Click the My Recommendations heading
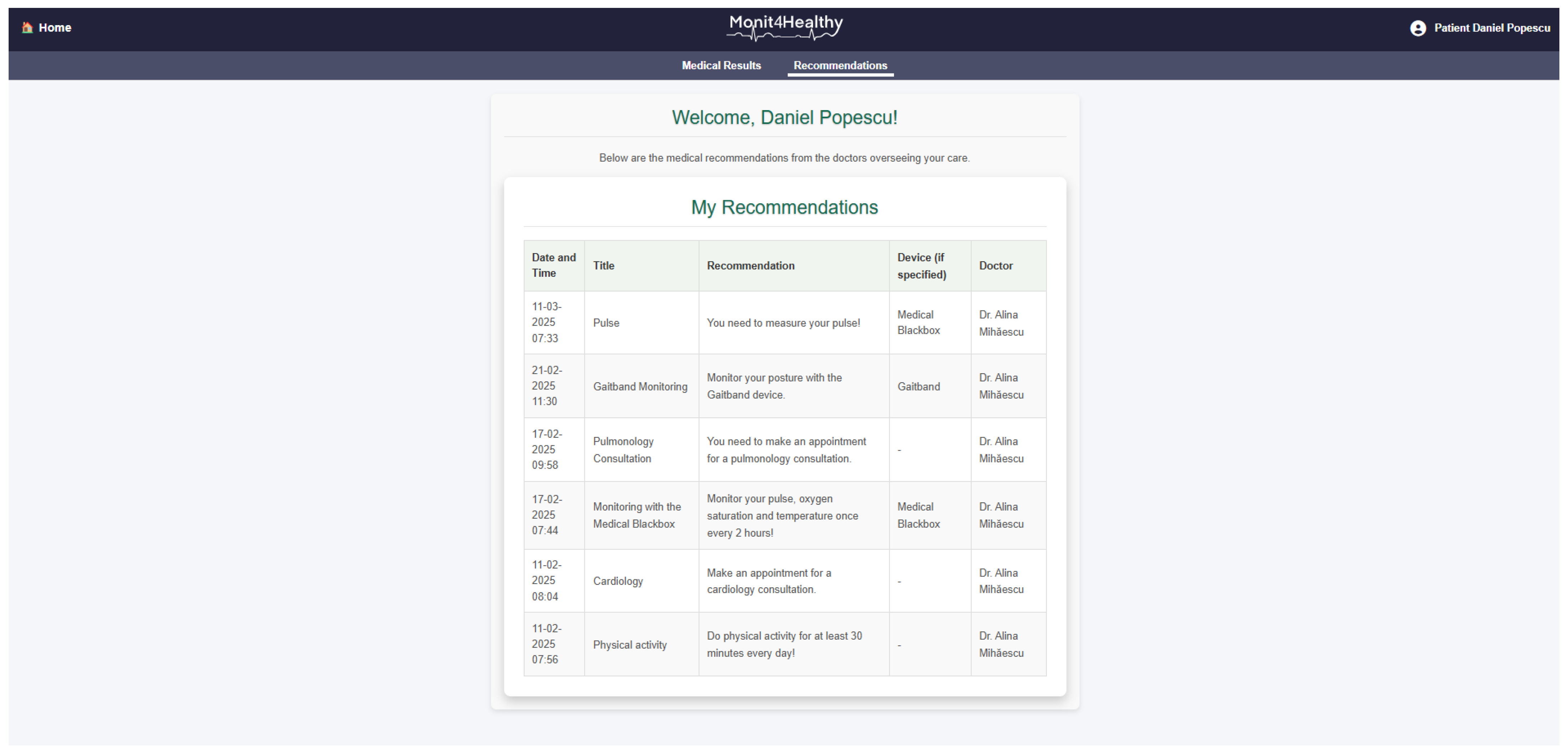This screenshot has height=754, width=1568. click(x=784, y=208)
